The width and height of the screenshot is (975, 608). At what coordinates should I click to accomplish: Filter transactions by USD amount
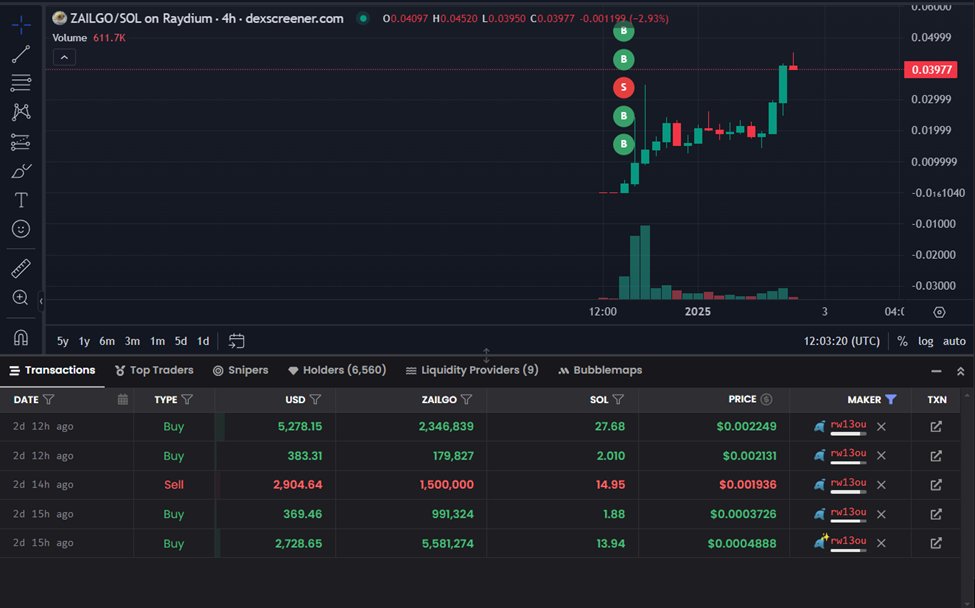click(315, 399)
